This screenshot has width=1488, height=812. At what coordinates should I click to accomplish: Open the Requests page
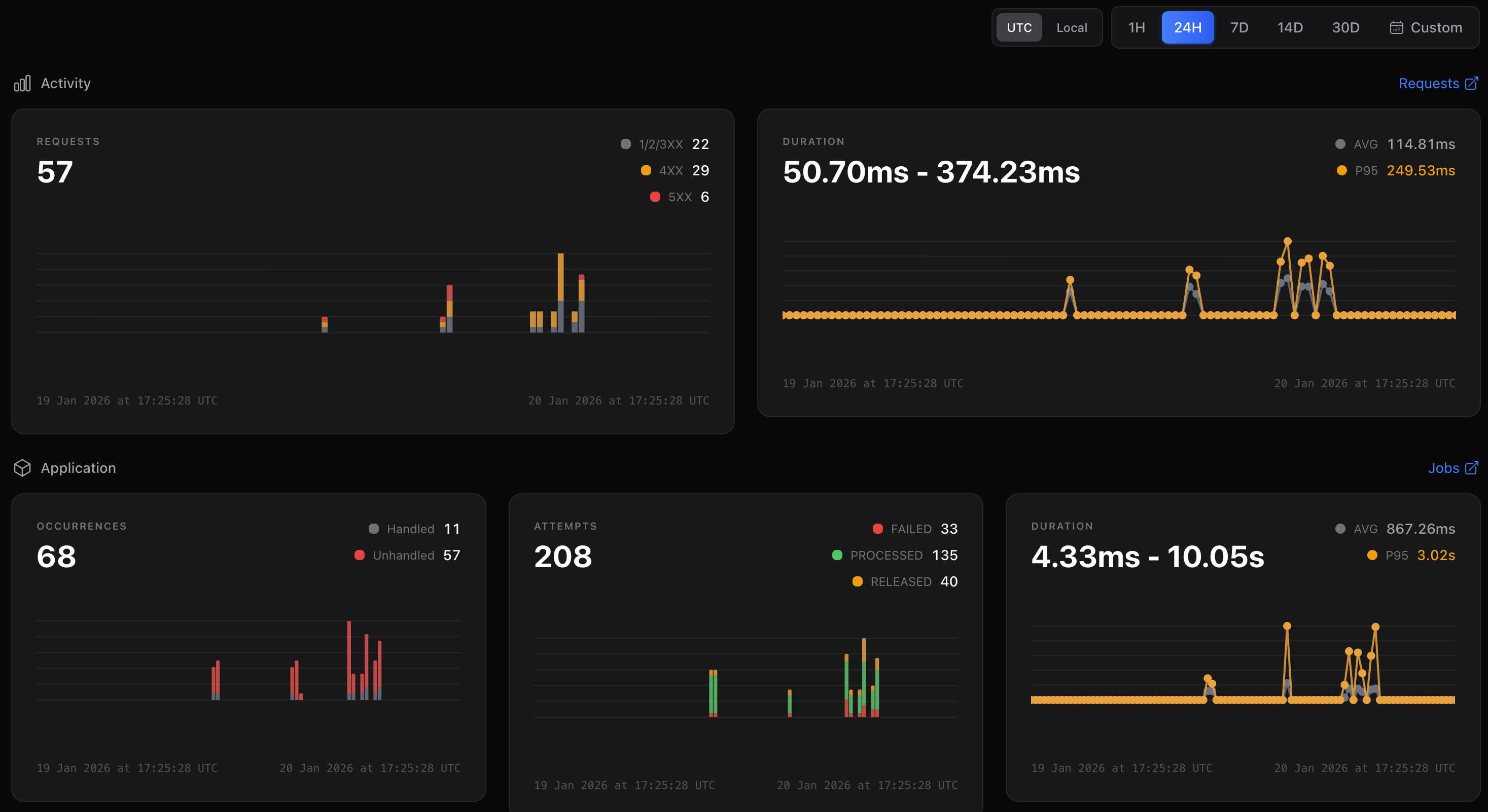point(1429,83)
